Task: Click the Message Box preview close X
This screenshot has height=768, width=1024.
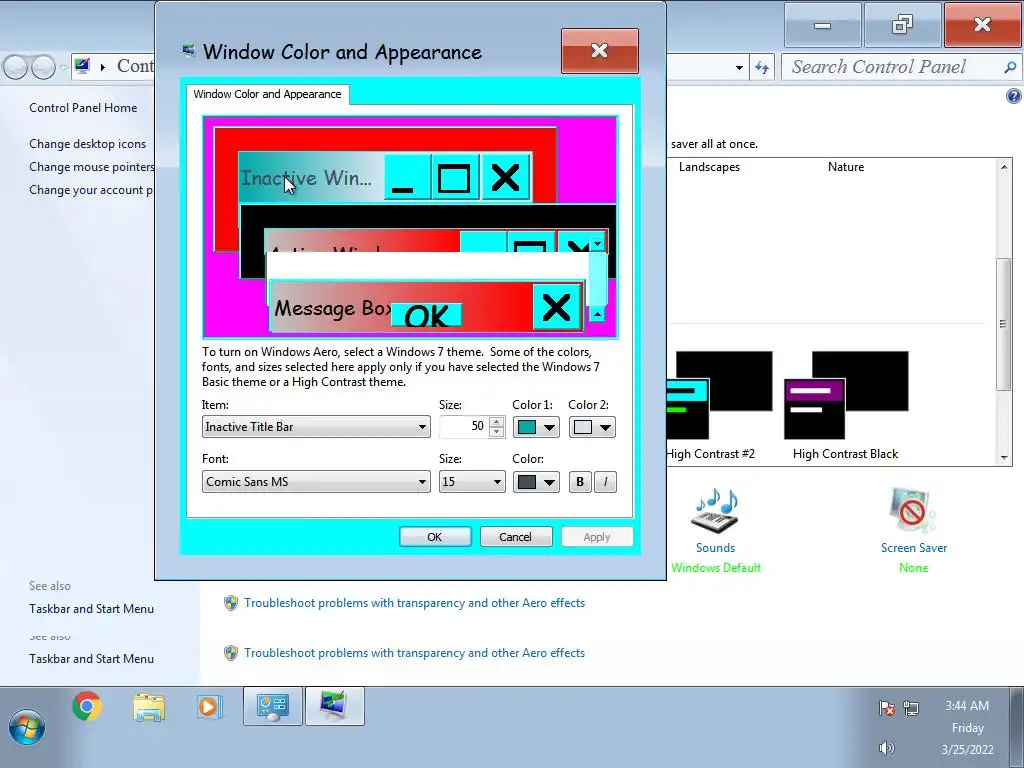Action: [x=556, y=307]
